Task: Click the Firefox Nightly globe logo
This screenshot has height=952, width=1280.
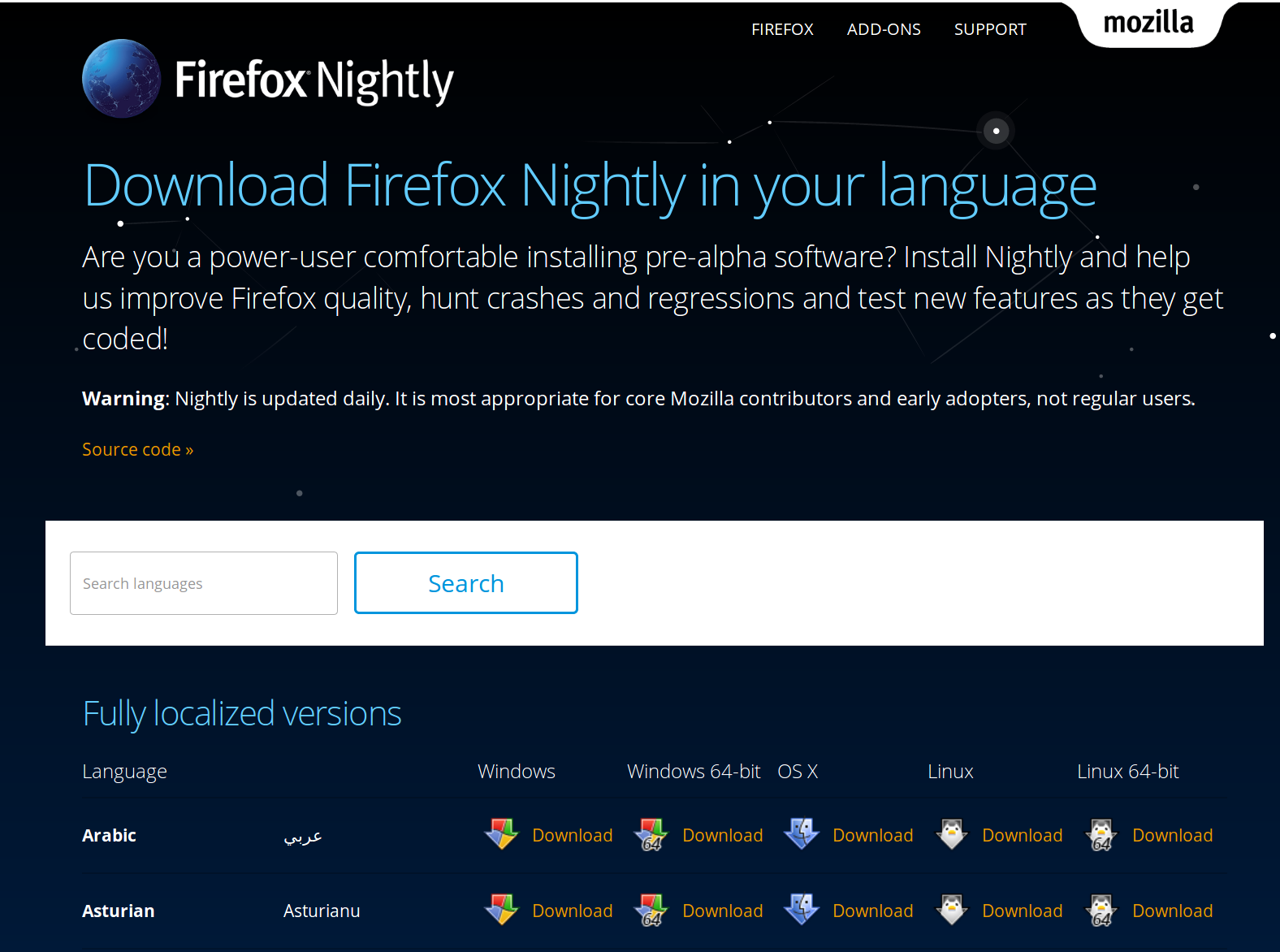Action: pyautogui.click(x=122, y=79)
